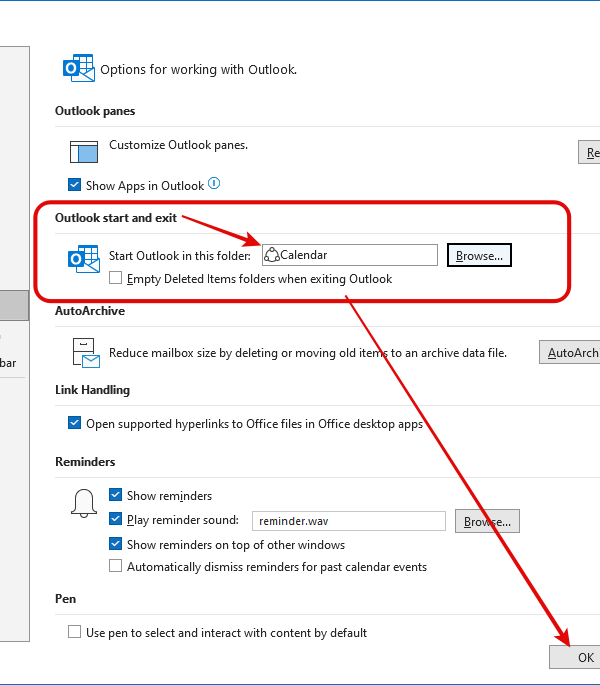Click the folder icon inside the Calendar field
The image size is (600, 685).
click(272, 255)
